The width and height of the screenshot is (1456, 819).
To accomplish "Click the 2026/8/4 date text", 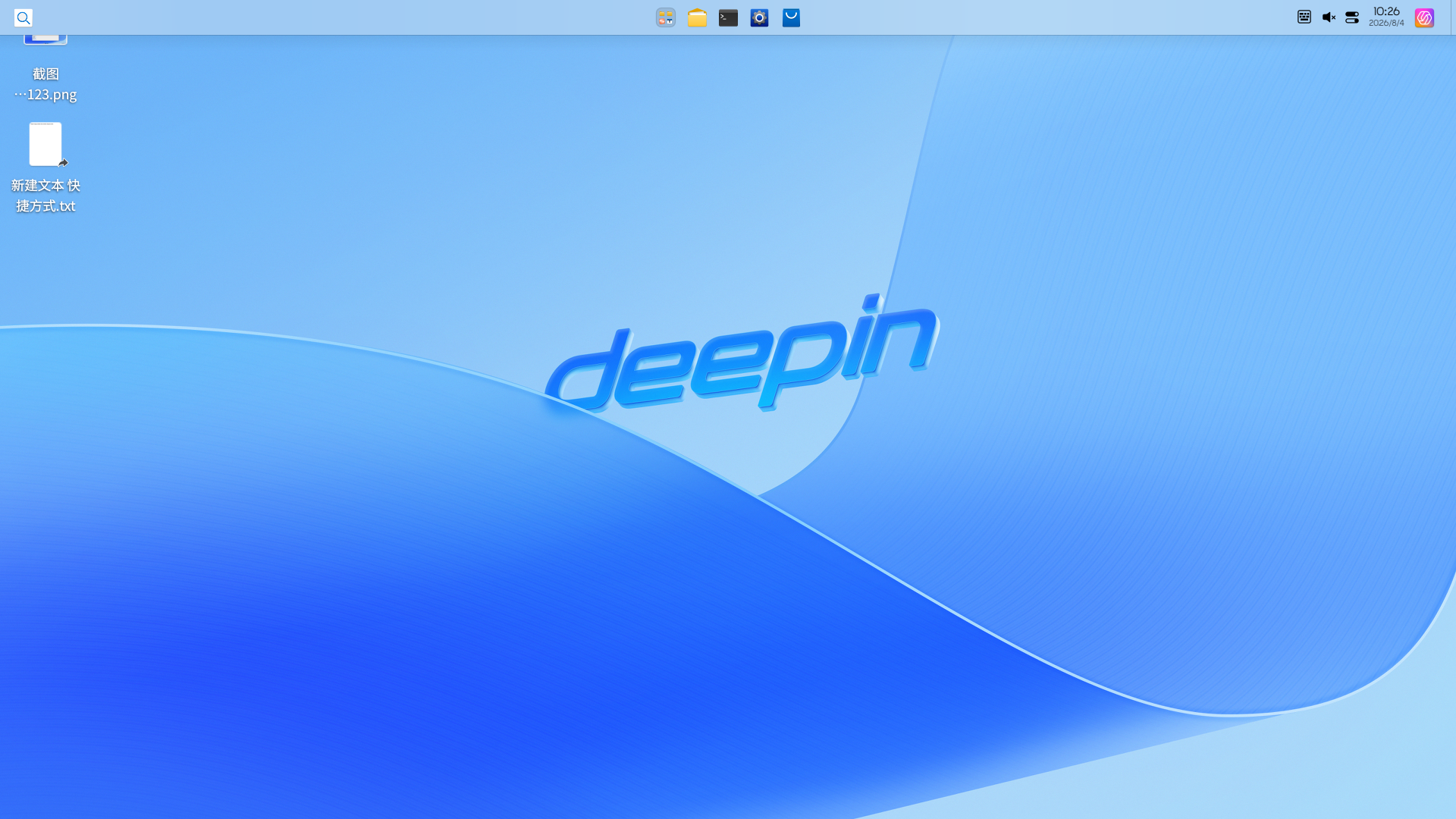I will [1386, 23].
